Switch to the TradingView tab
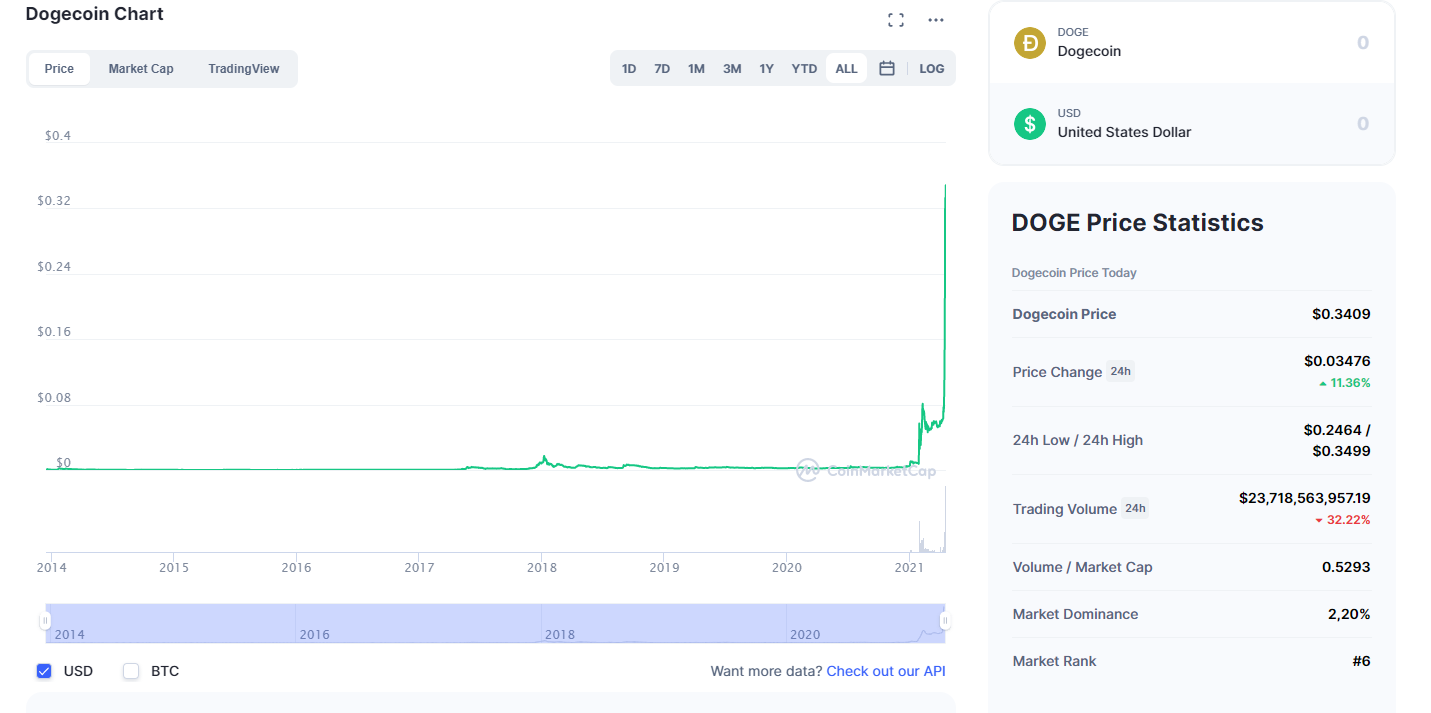Viewport: 1431px width, 713px height. coord(244,69)
